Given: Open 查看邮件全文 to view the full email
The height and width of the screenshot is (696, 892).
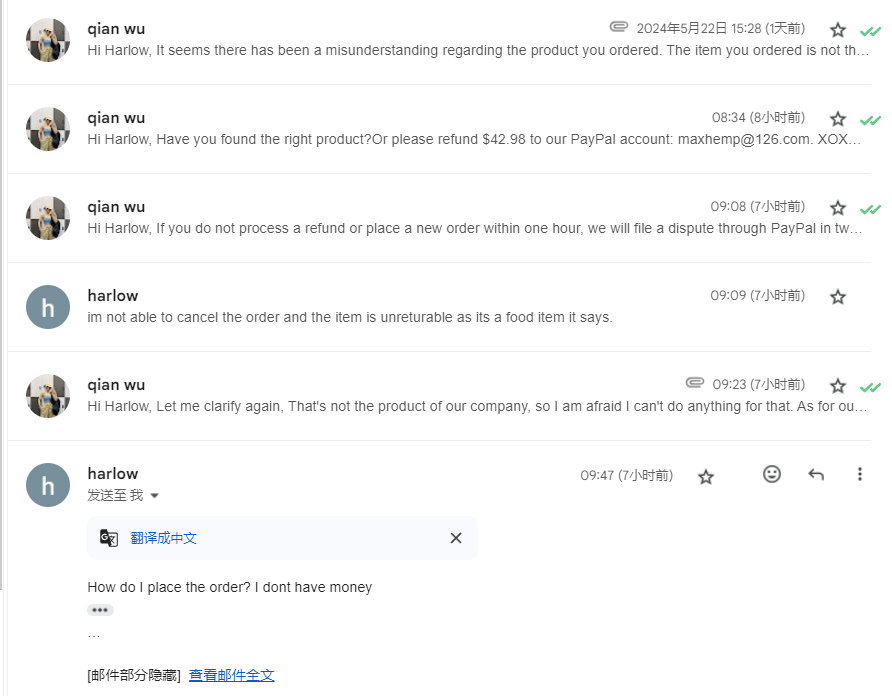Looking at the screenshot, I should coord(230,675).
